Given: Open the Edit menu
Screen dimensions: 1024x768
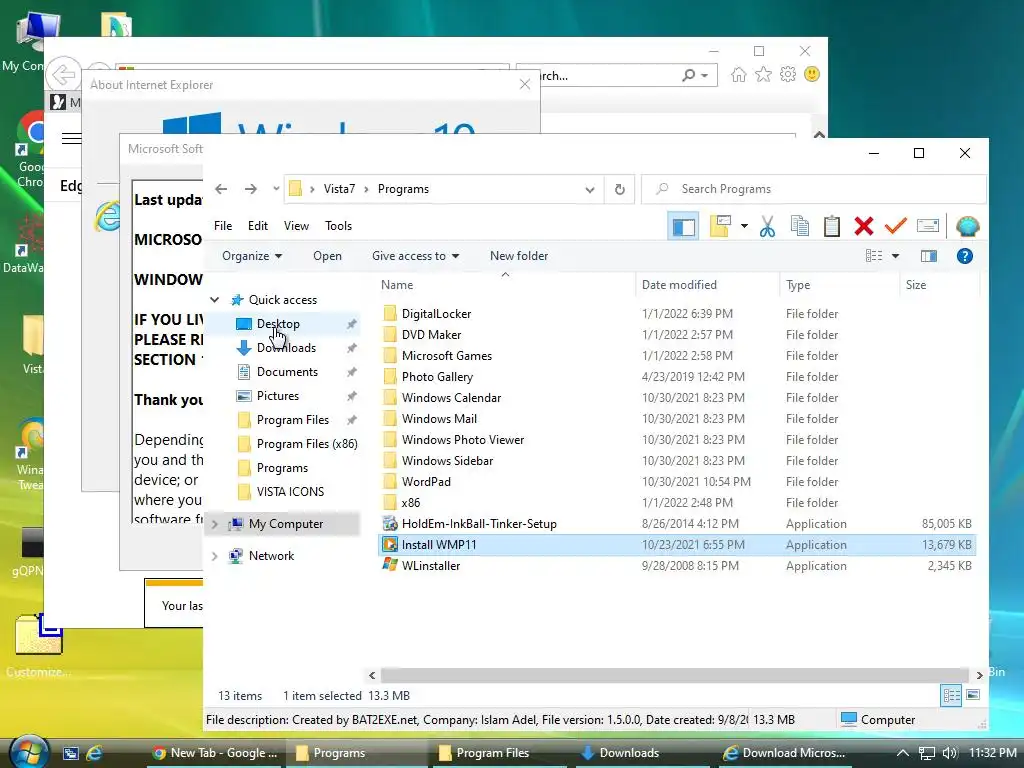Looking at the screenshot, I should coord(258,226).
